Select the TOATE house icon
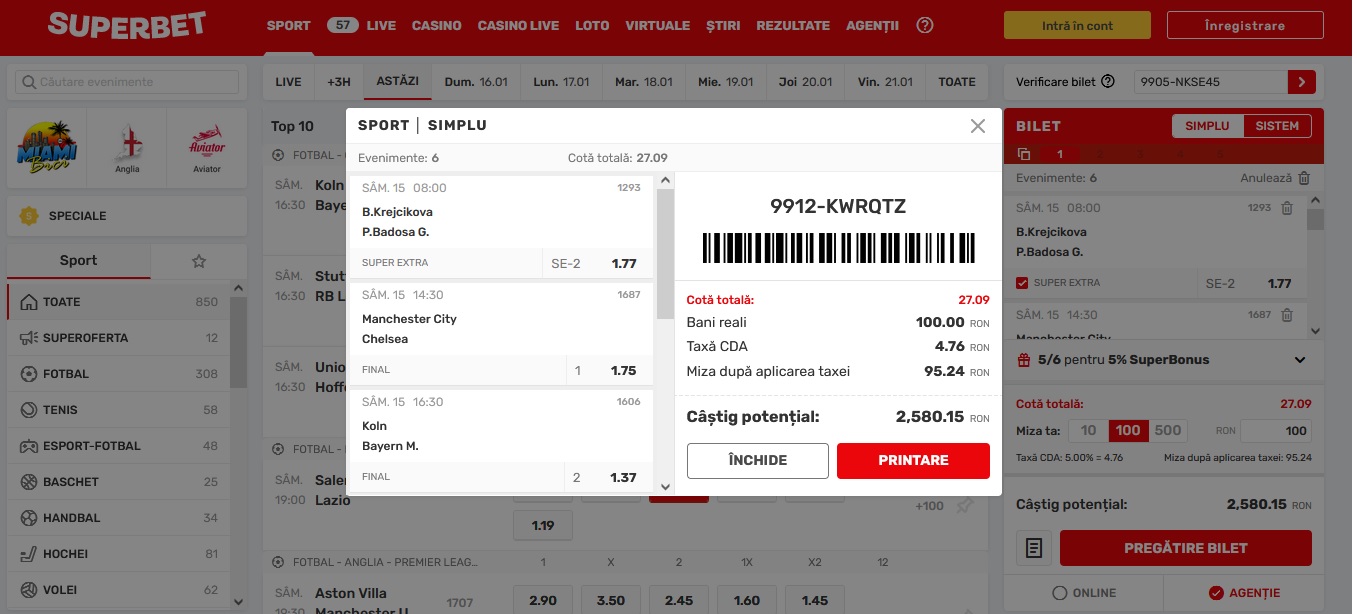Image resolution: width=1357 pixels, height=614 pixels. (28, 302)
